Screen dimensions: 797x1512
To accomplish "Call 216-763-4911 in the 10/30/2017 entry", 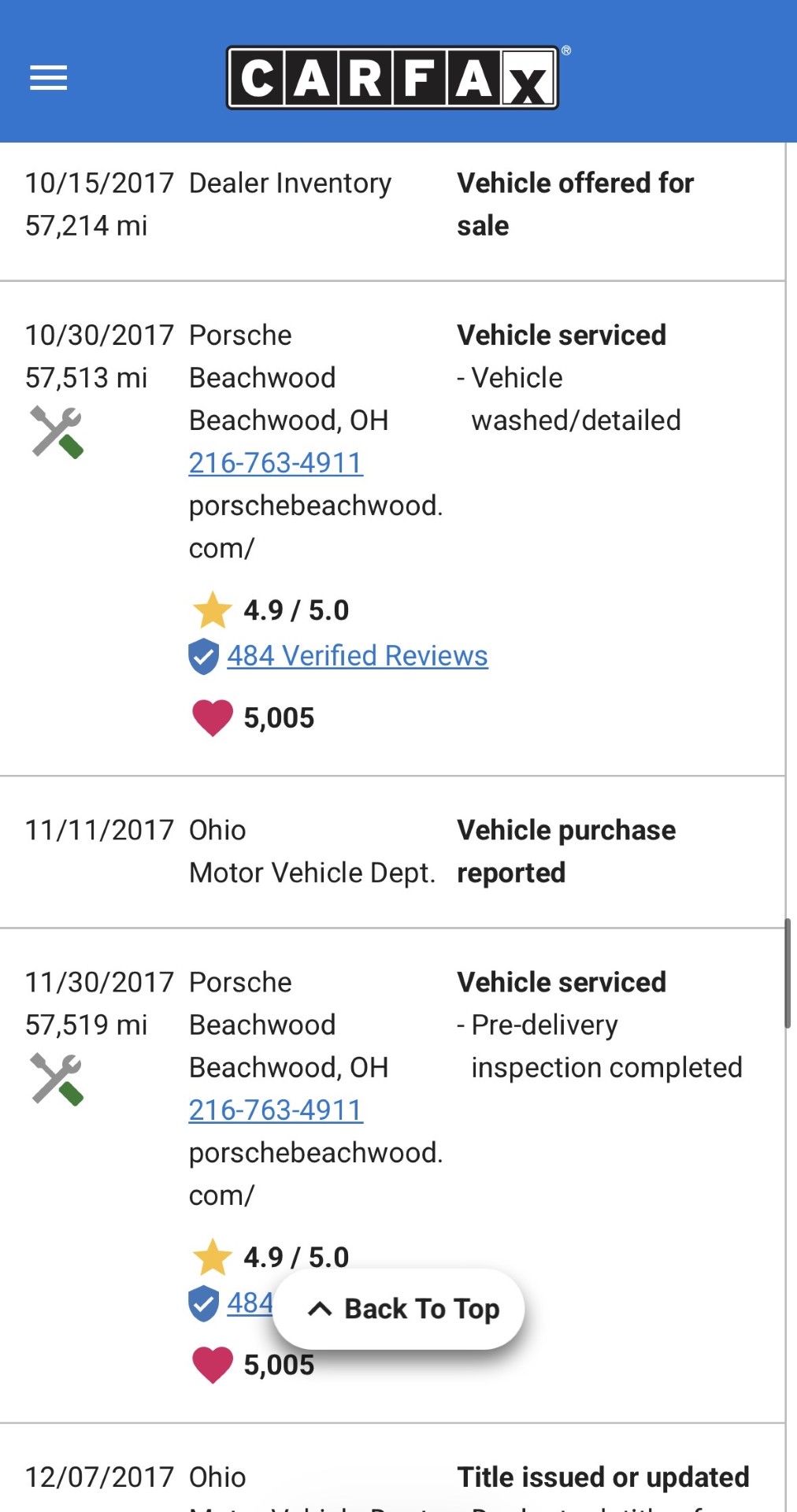I will click(276, 463).
